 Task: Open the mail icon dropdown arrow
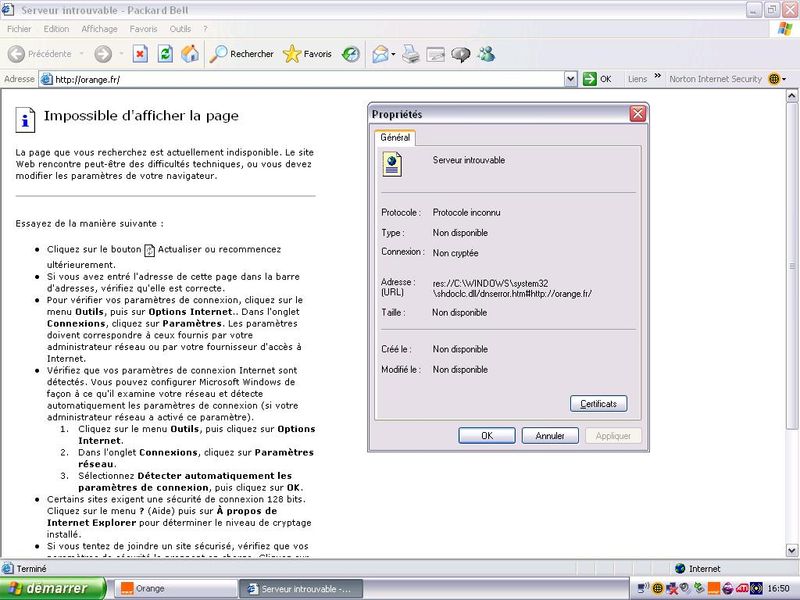point(394,54)
